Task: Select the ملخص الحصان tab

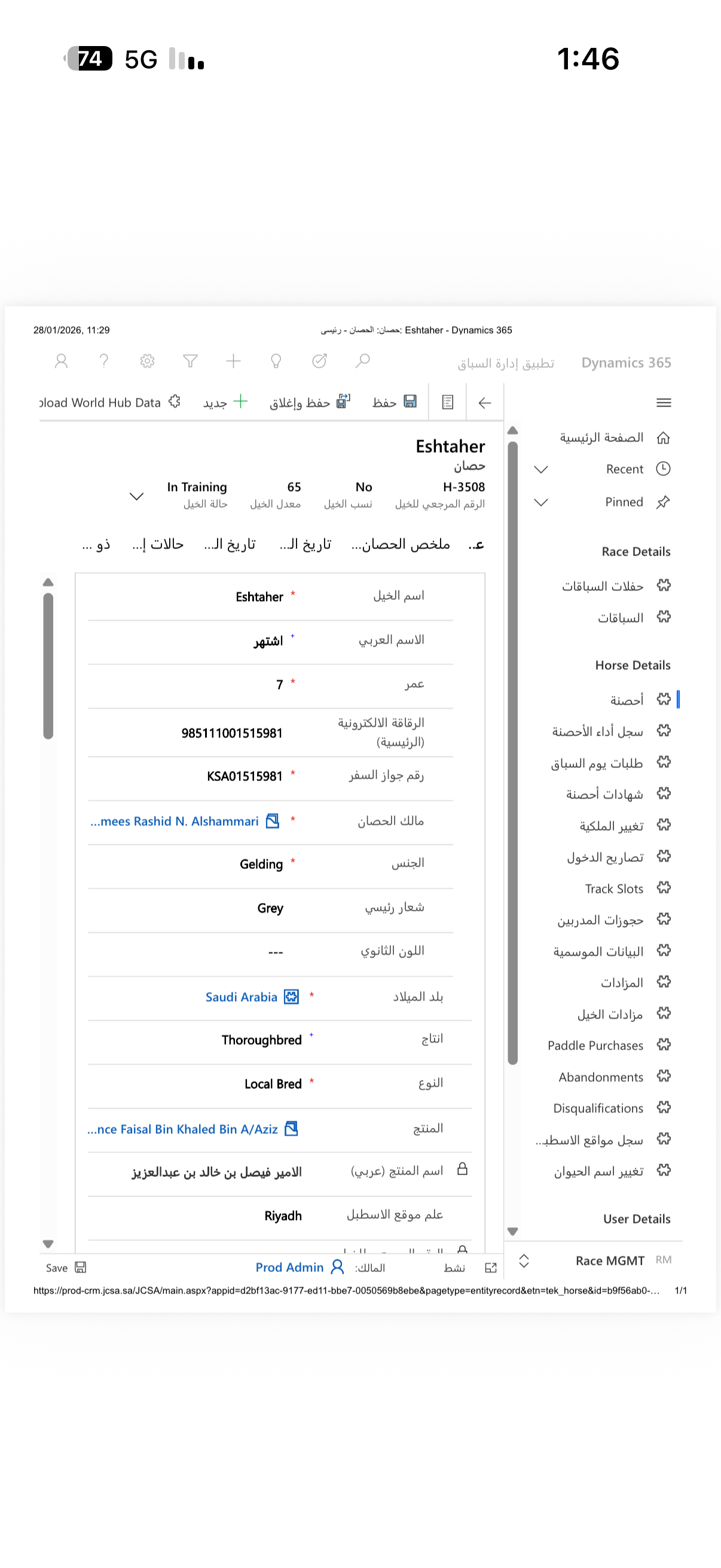Action: [x=401, y=544]
